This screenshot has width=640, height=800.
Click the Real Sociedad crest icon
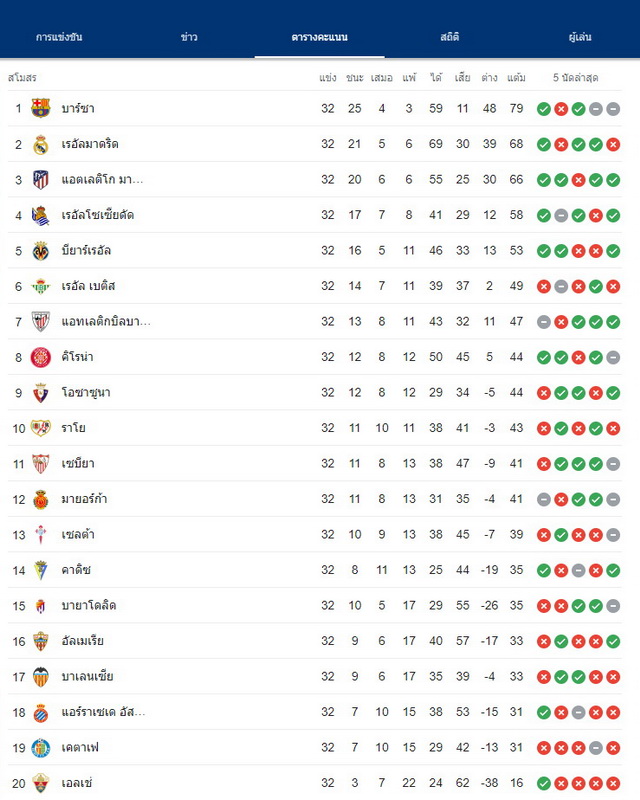[x=40, y=215]
